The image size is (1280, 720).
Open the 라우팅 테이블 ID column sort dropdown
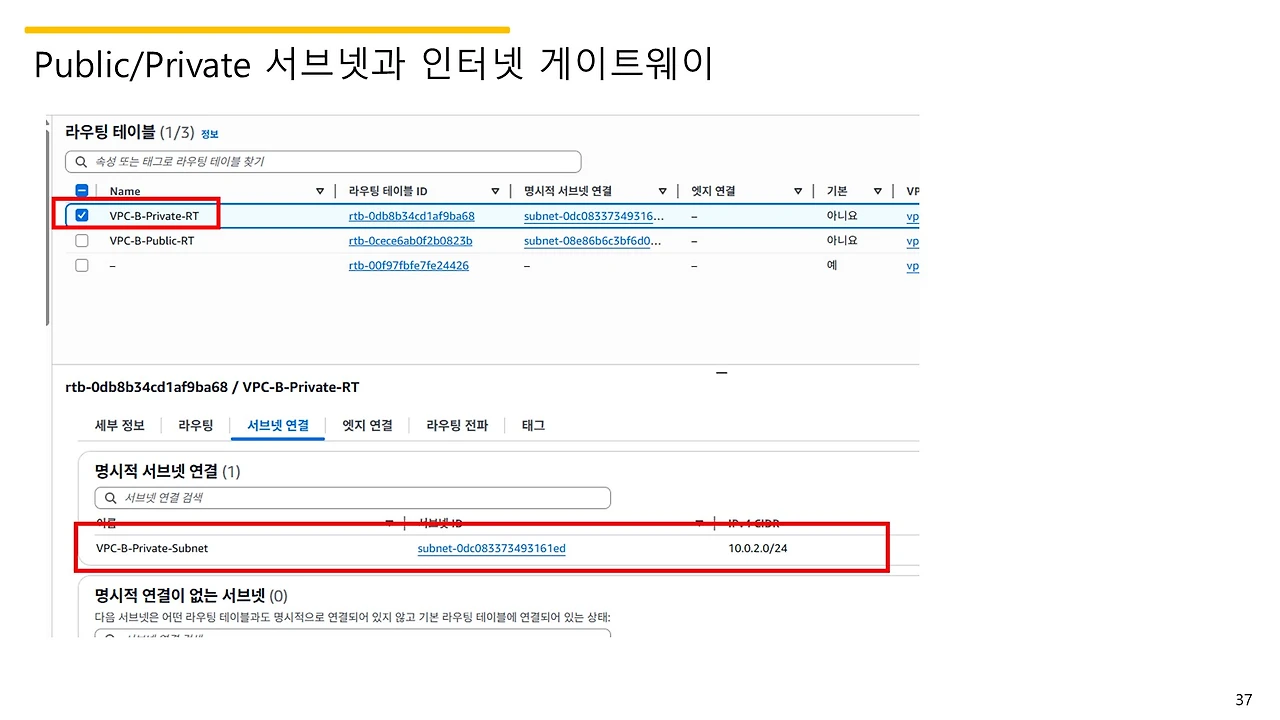pos(495,190)
